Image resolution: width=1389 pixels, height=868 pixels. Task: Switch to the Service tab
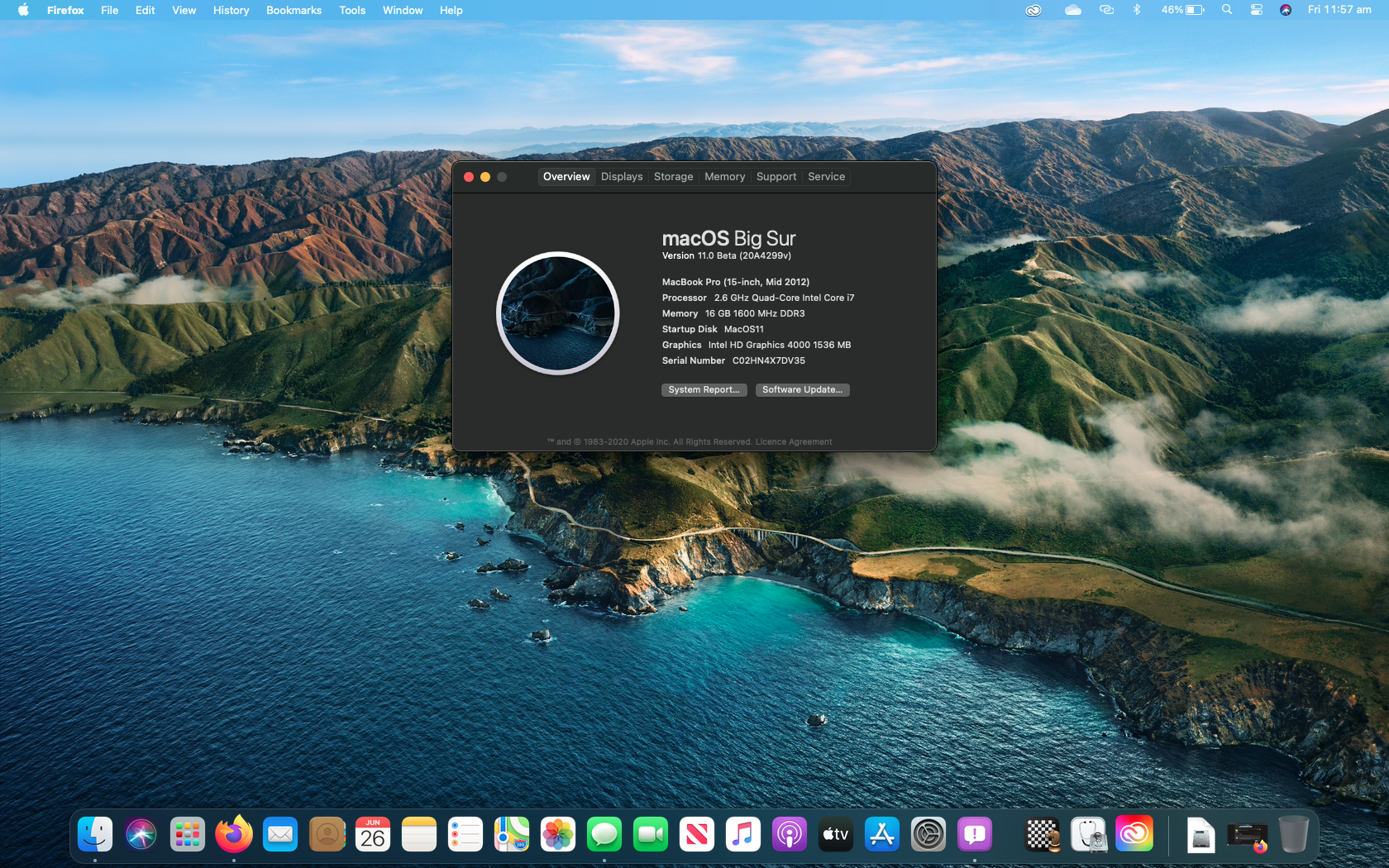click(826, 177)
